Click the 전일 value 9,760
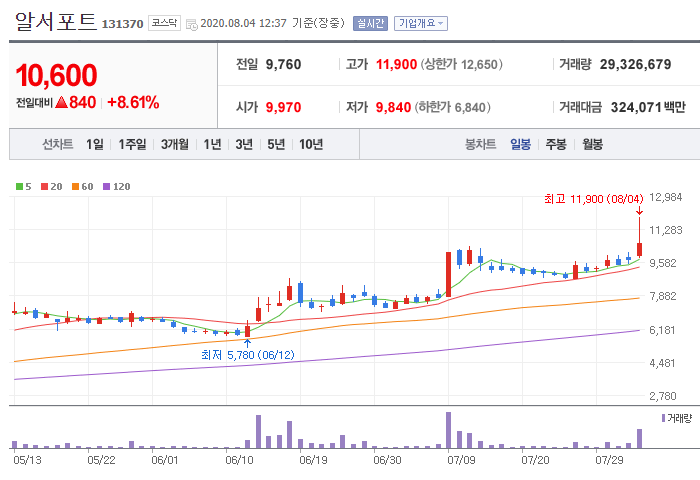 click(283, 64)
